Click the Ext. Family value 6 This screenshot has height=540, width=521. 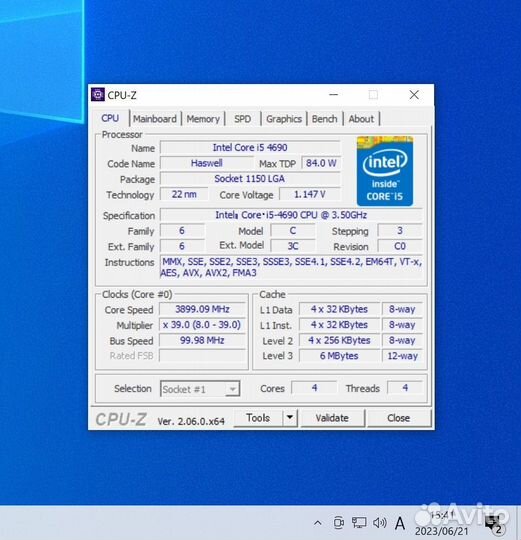point(182,246)
